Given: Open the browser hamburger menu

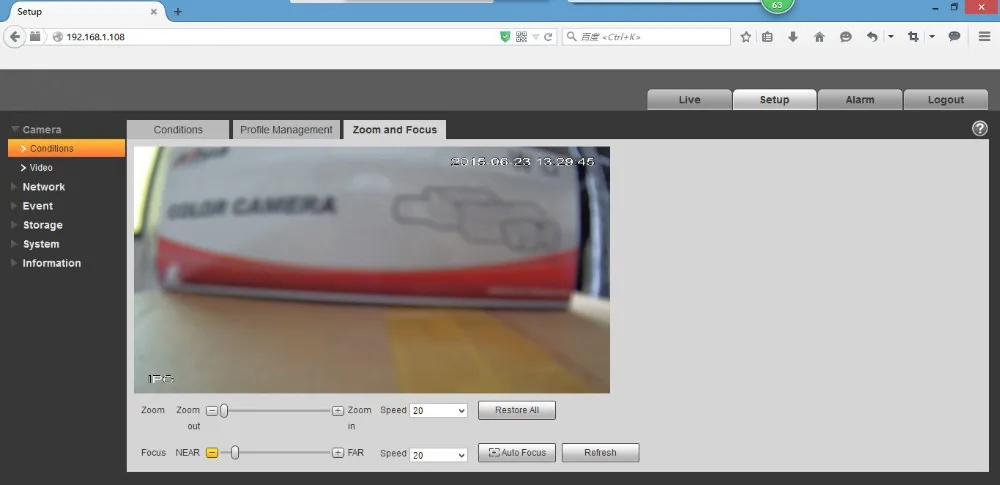Looking at the screenshot, I should click(985, 36).
